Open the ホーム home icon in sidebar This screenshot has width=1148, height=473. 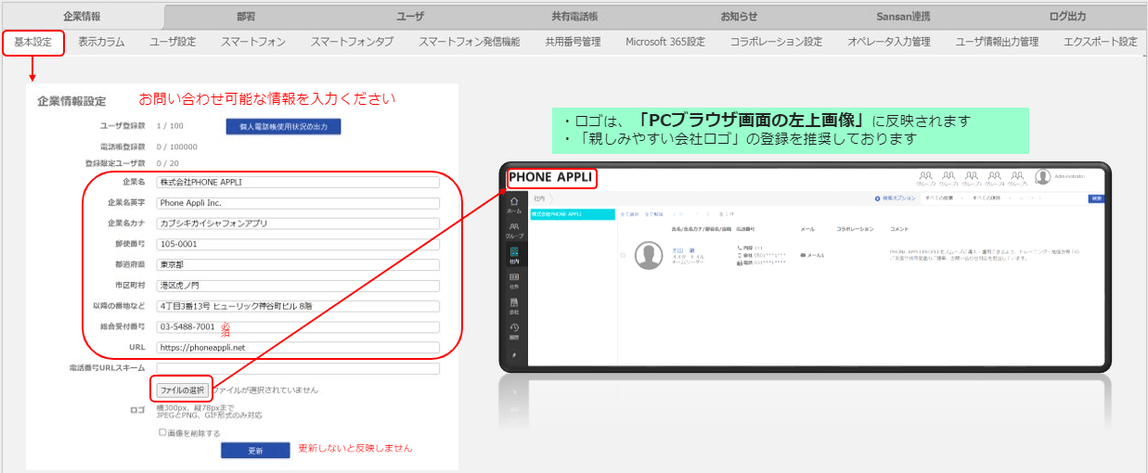514,201
